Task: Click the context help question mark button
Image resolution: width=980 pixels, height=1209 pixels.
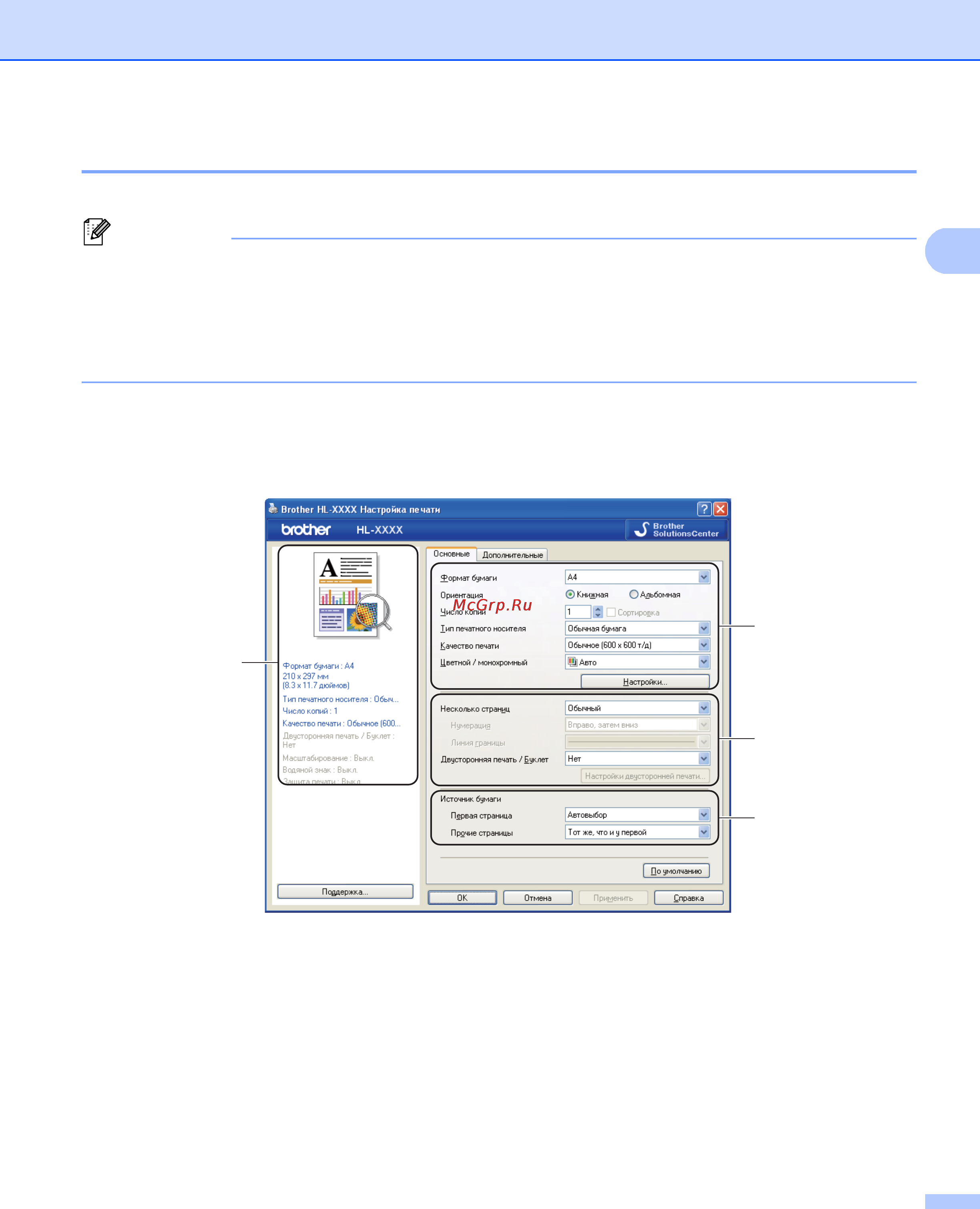Action: 704,509
